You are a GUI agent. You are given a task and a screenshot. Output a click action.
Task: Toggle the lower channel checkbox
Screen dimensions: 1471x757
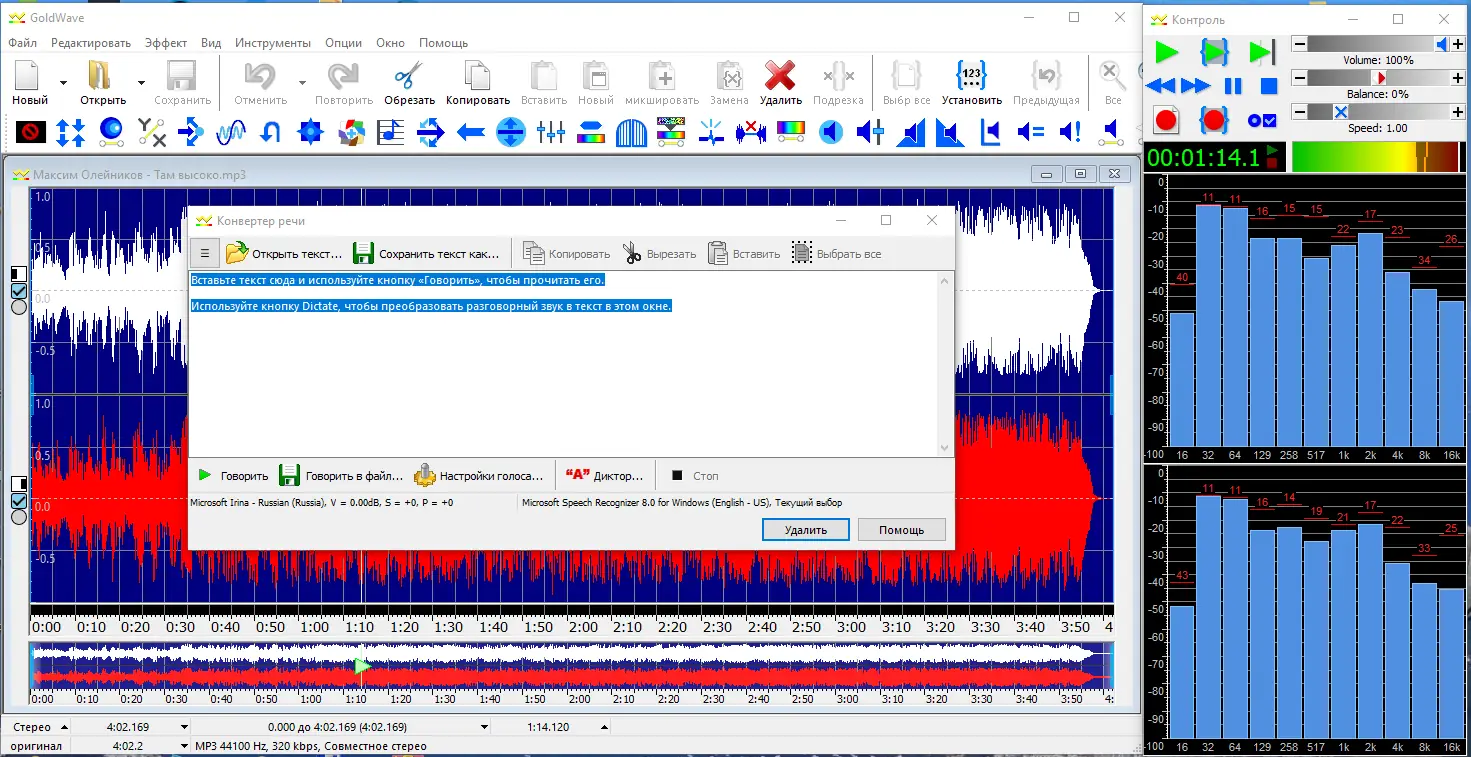[x=18, y=501]
